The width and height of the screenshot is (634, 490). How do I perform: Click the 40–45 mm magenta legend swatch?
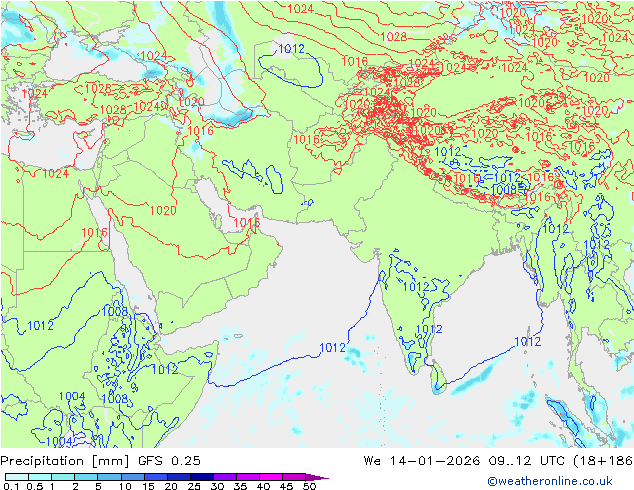coord(271,477)
